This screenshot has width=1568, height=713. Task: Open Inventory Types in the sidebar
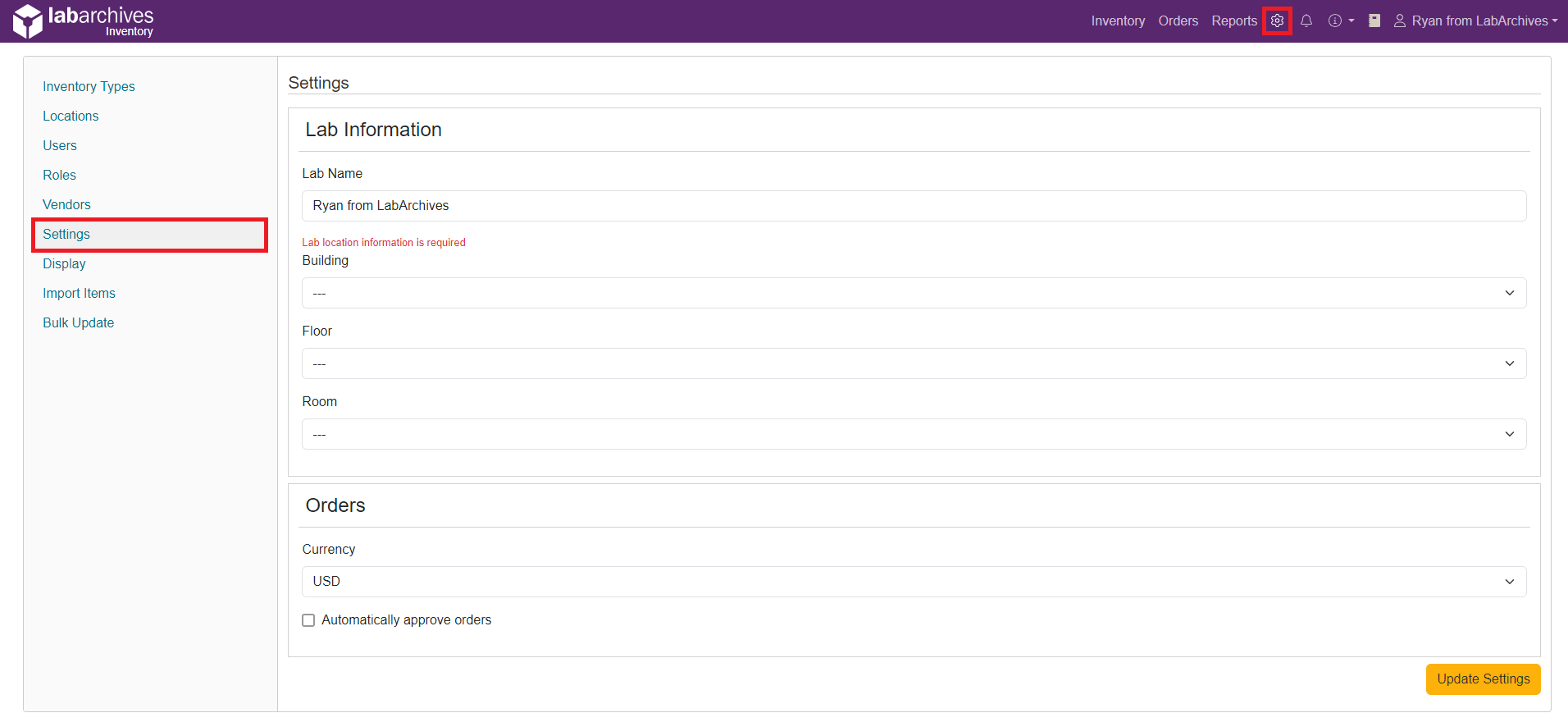pos(89,86)
